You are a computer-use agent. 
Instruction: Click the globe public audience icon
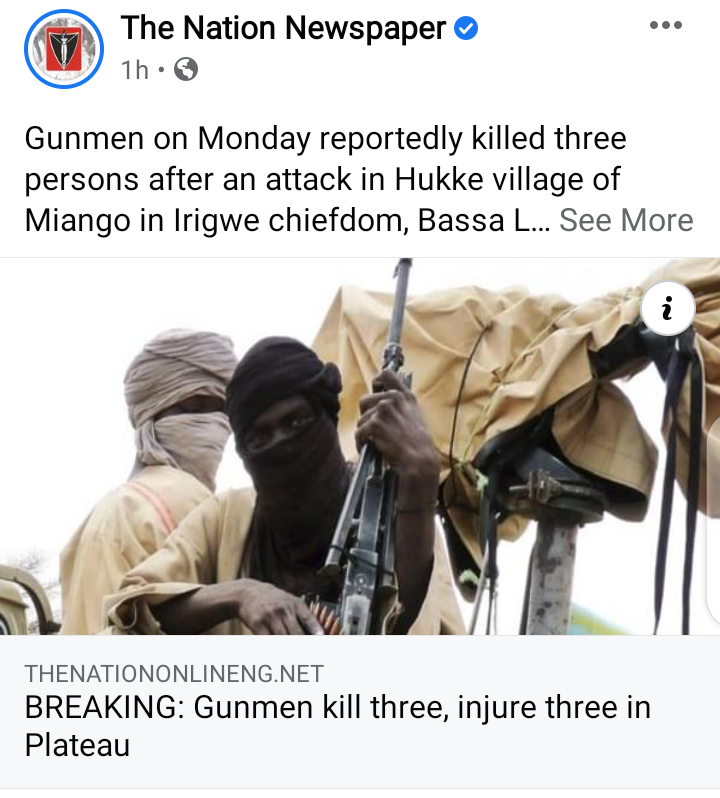tap(186, 69)
